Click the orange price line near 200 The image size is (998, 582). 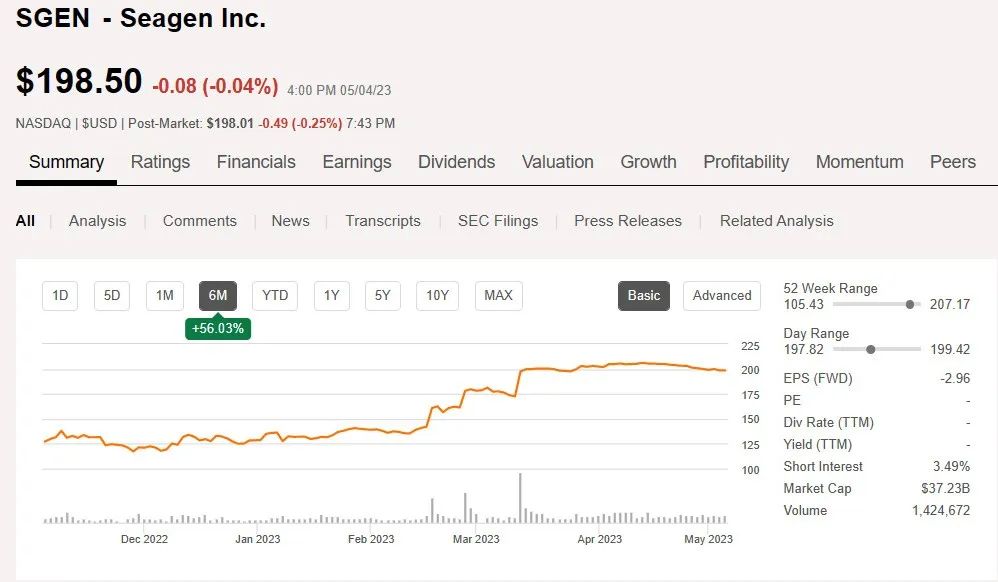[x=600, y=366]
